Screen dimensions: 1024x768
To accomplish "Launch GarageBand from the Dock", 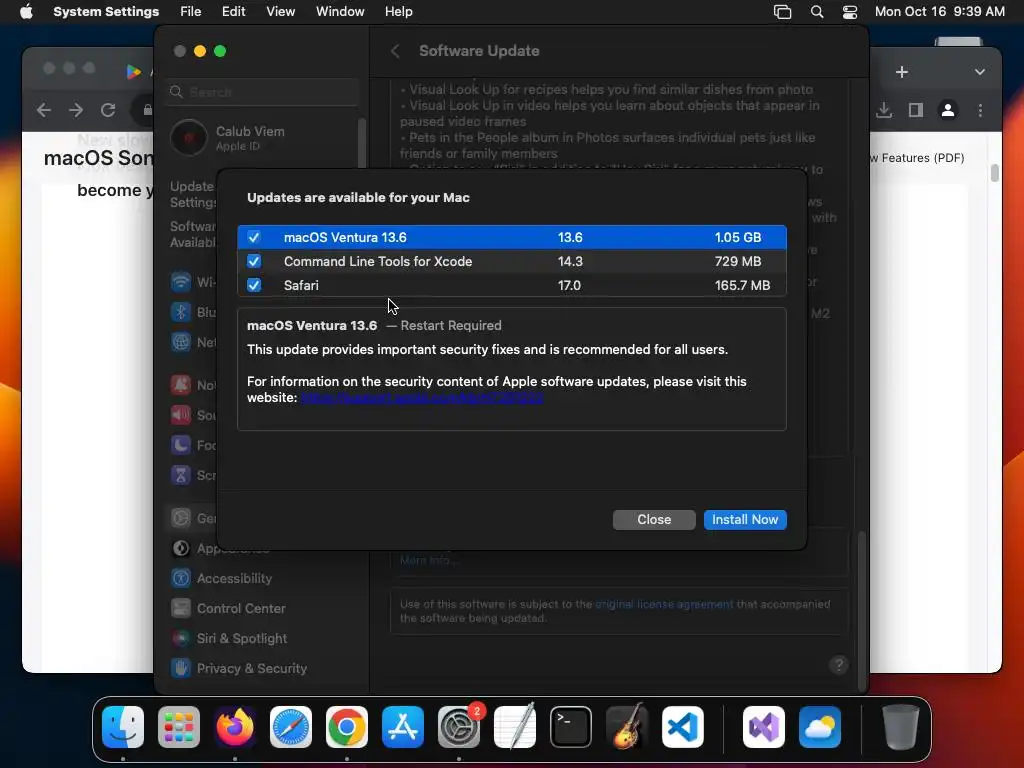I will pos(627,727).
